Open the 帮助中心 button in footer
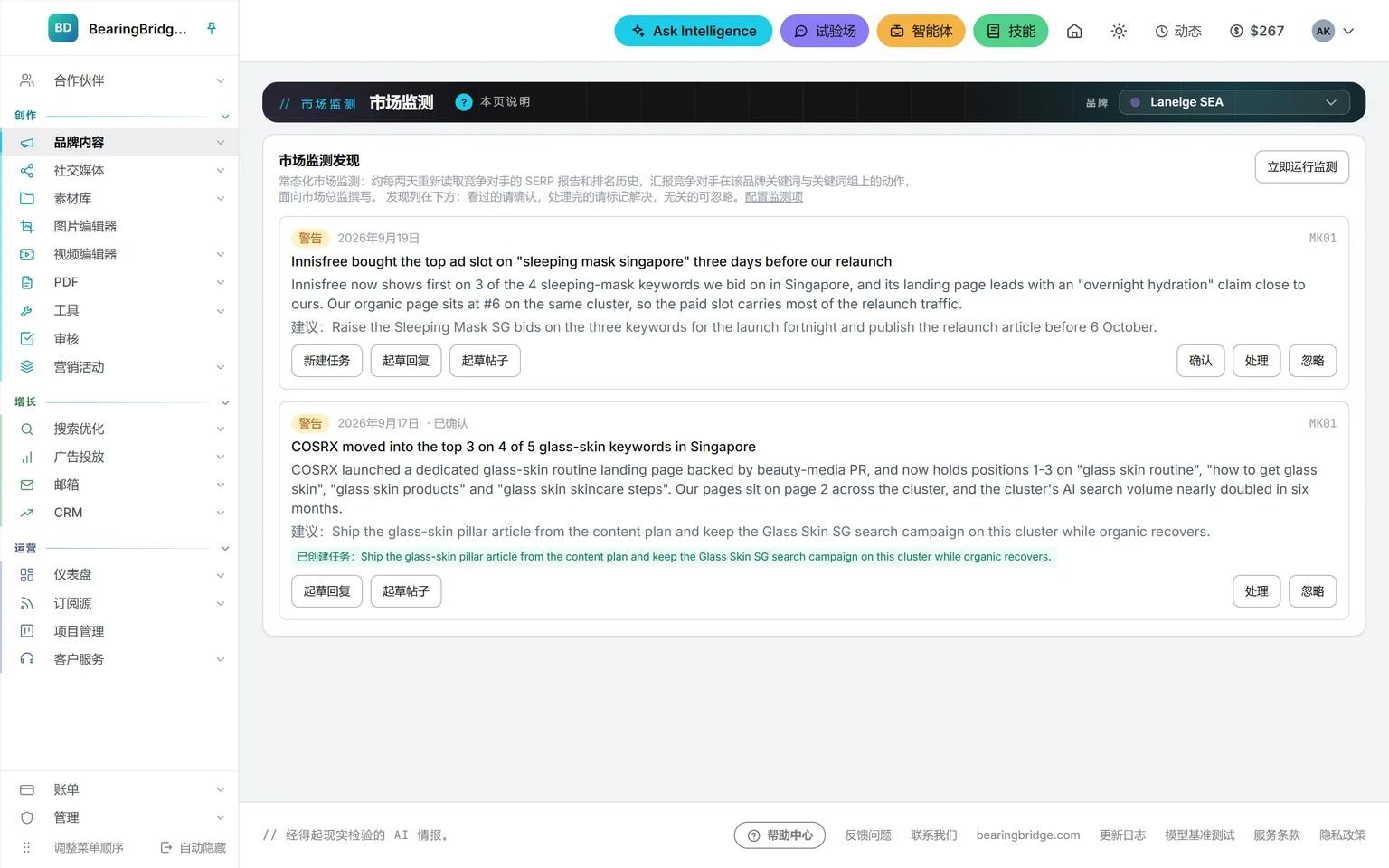Screen dimensions: 1389x868 780,835
